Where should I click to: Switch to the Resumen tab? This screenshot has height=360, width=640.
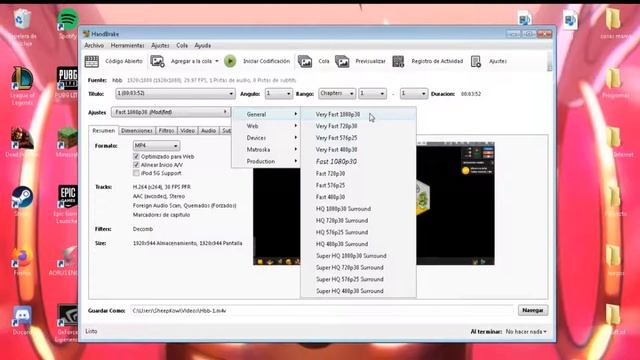pyautogui.click(x=104, y=131)
